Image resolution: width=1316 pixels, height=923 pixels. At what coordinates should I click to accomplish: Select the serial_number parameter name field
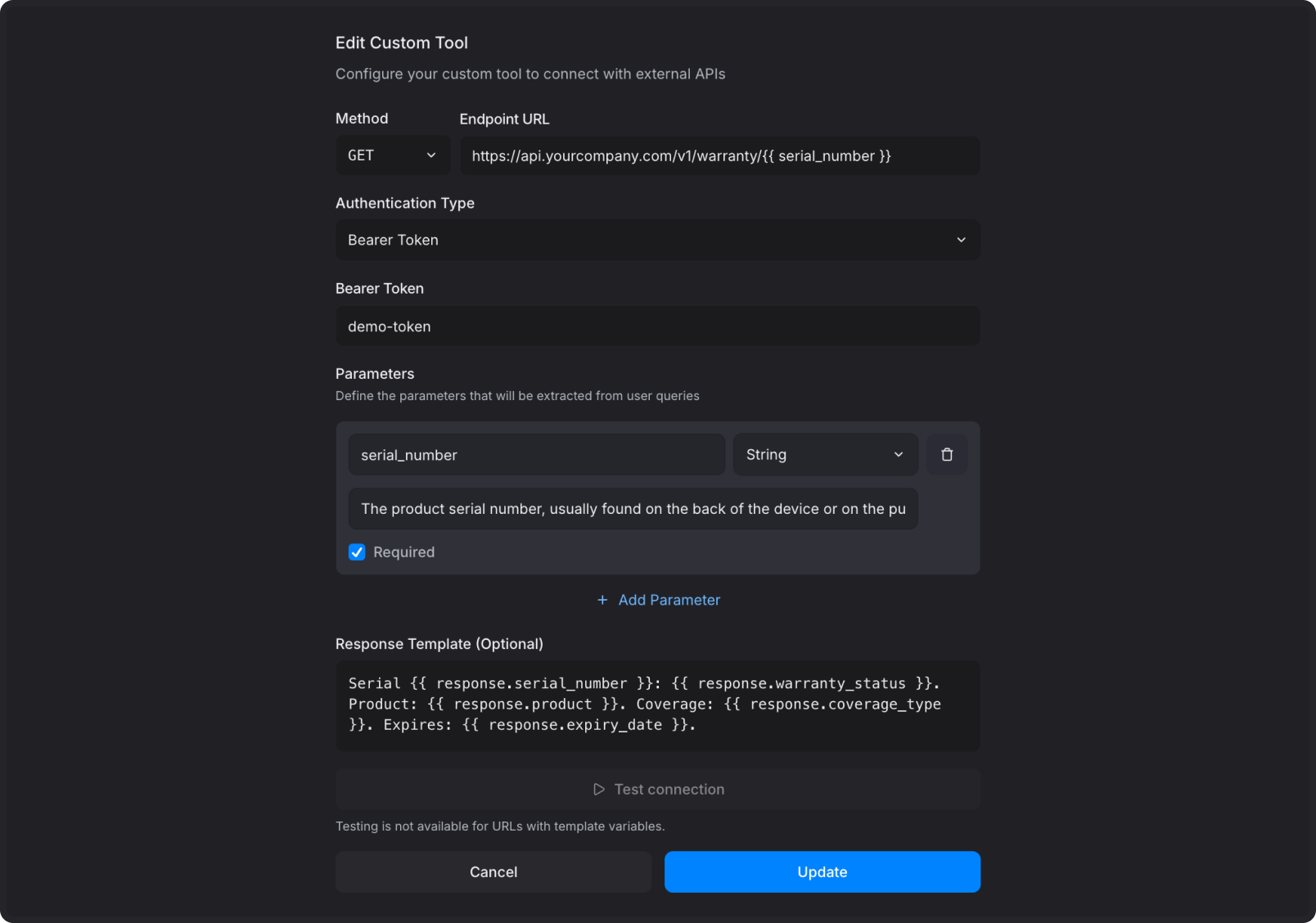[537, 455]
